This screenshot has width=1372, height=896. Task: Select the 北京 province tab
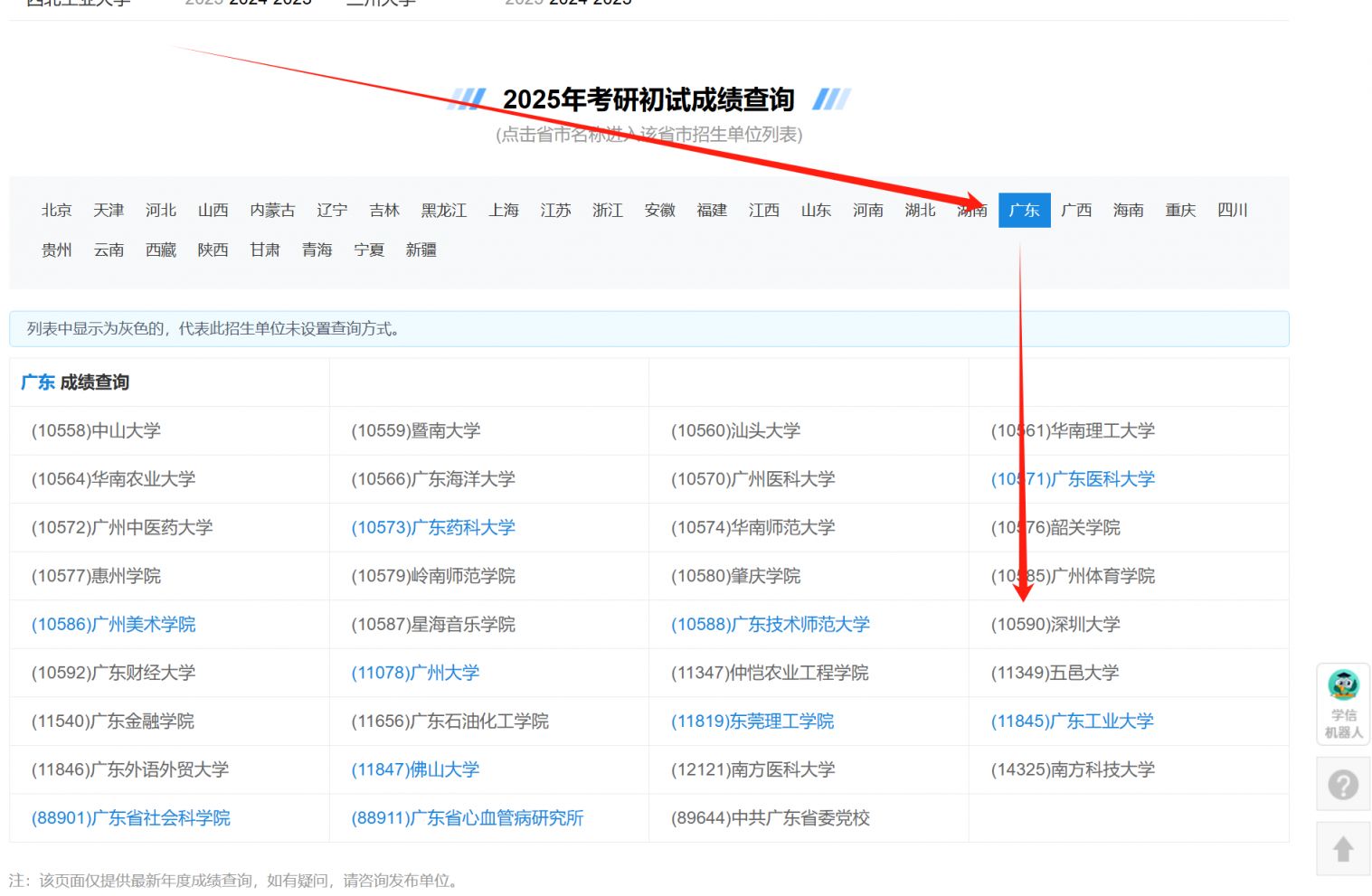pyautogui.click(x=57, y=210)
